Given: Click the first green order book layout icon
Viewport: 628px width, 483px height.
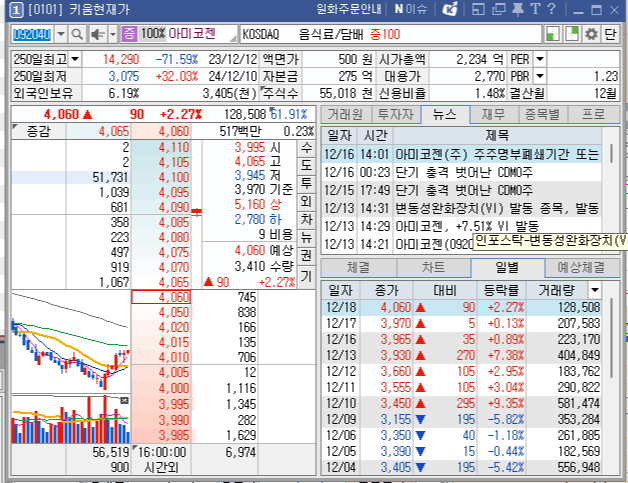Looking at the screenshot, I should click(x=553, y=34).
